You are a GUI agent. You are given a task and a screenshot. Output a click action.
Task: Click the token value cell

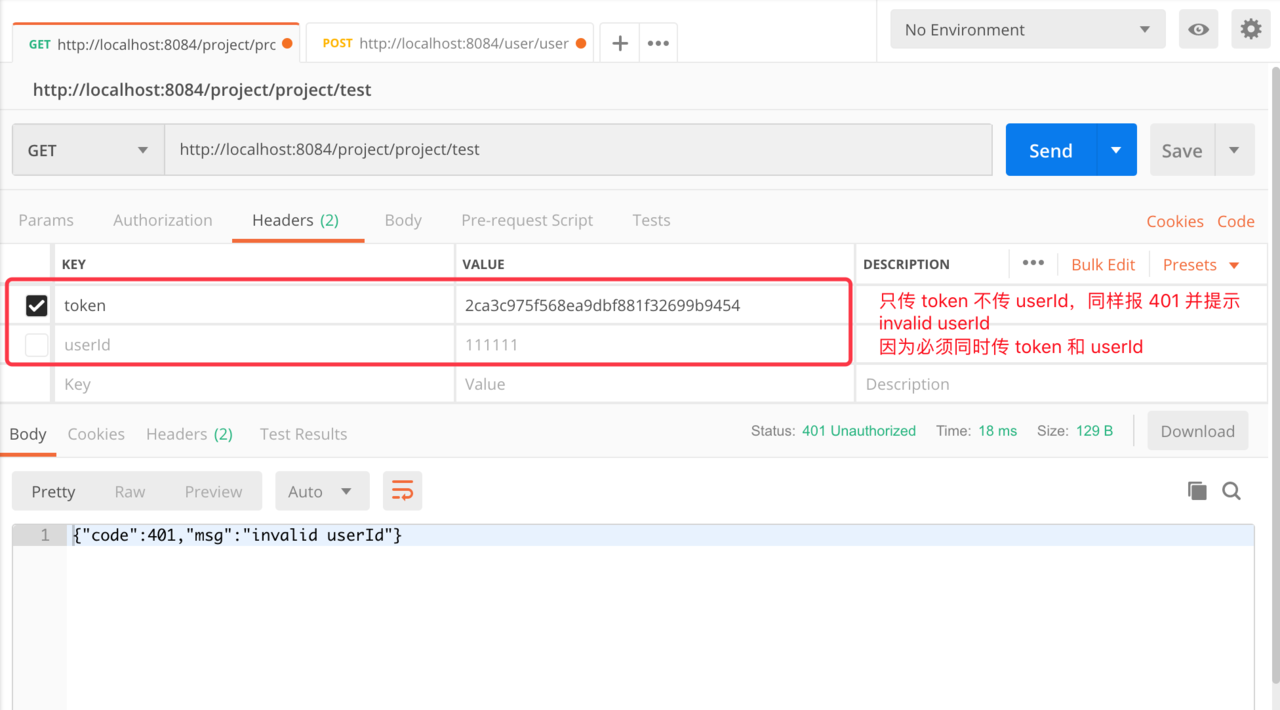655,305
